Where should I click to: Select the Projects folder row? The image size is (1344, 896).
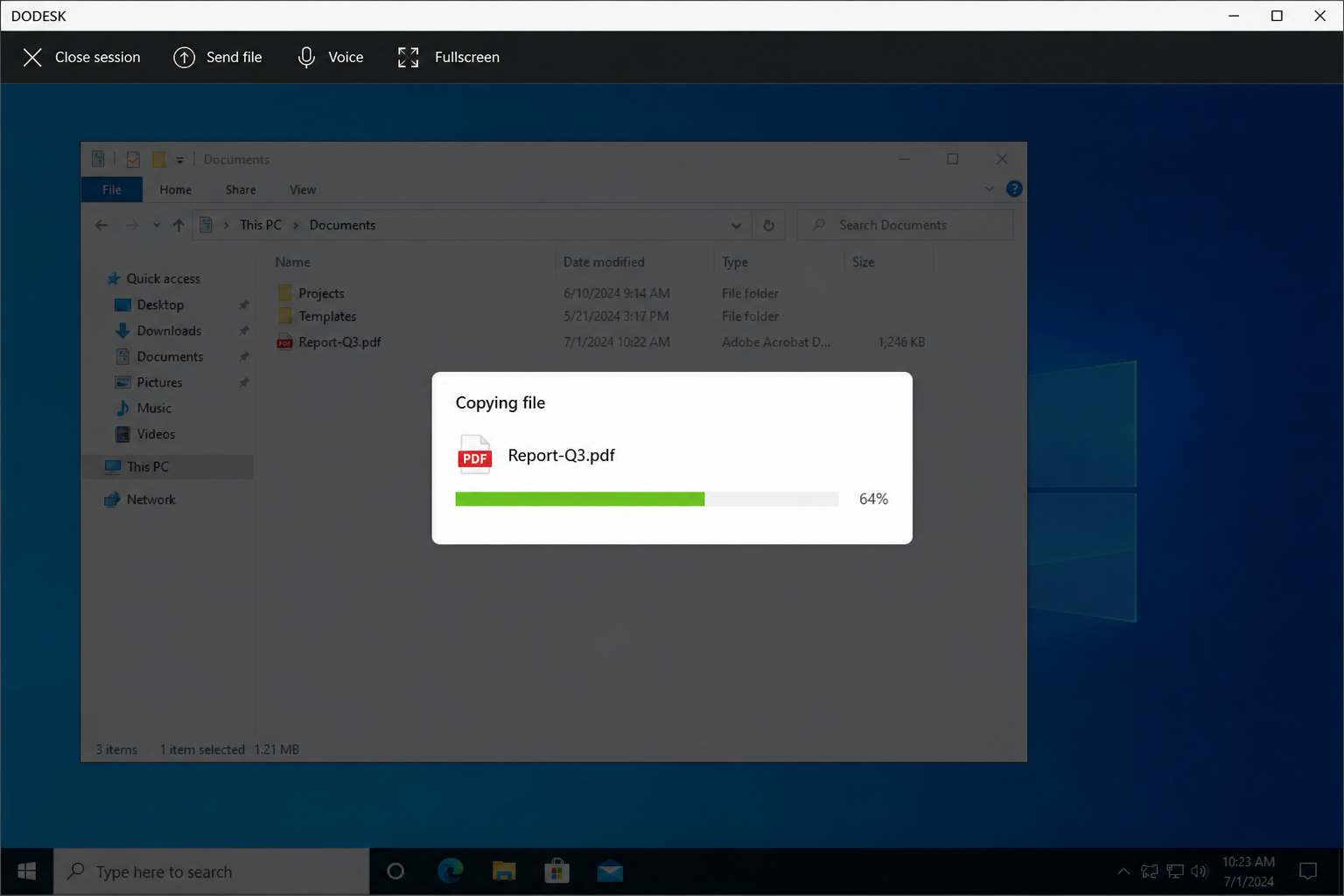[600, 293]
